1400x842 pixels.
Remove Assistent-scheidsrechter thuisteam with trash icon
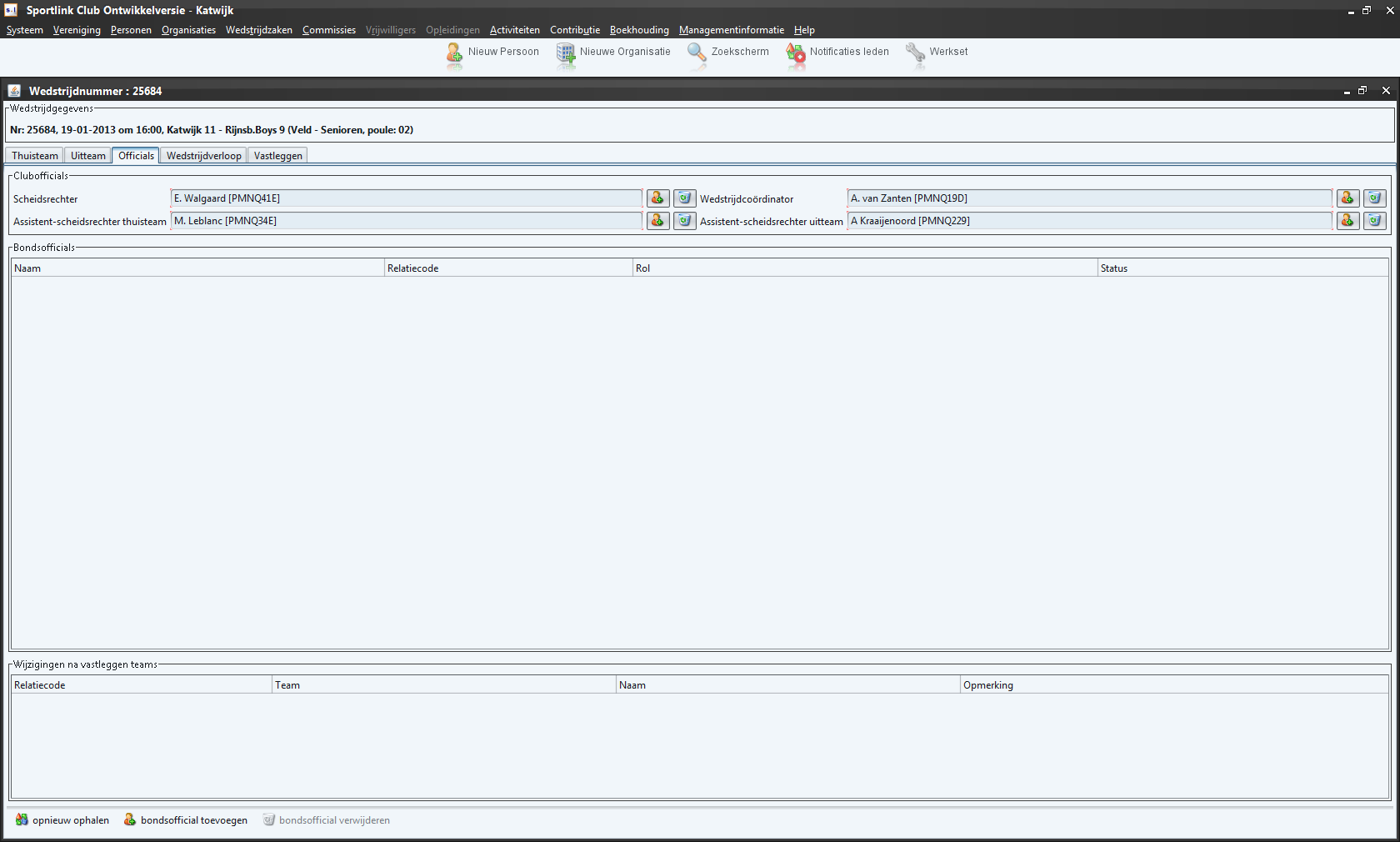point(684,221)
